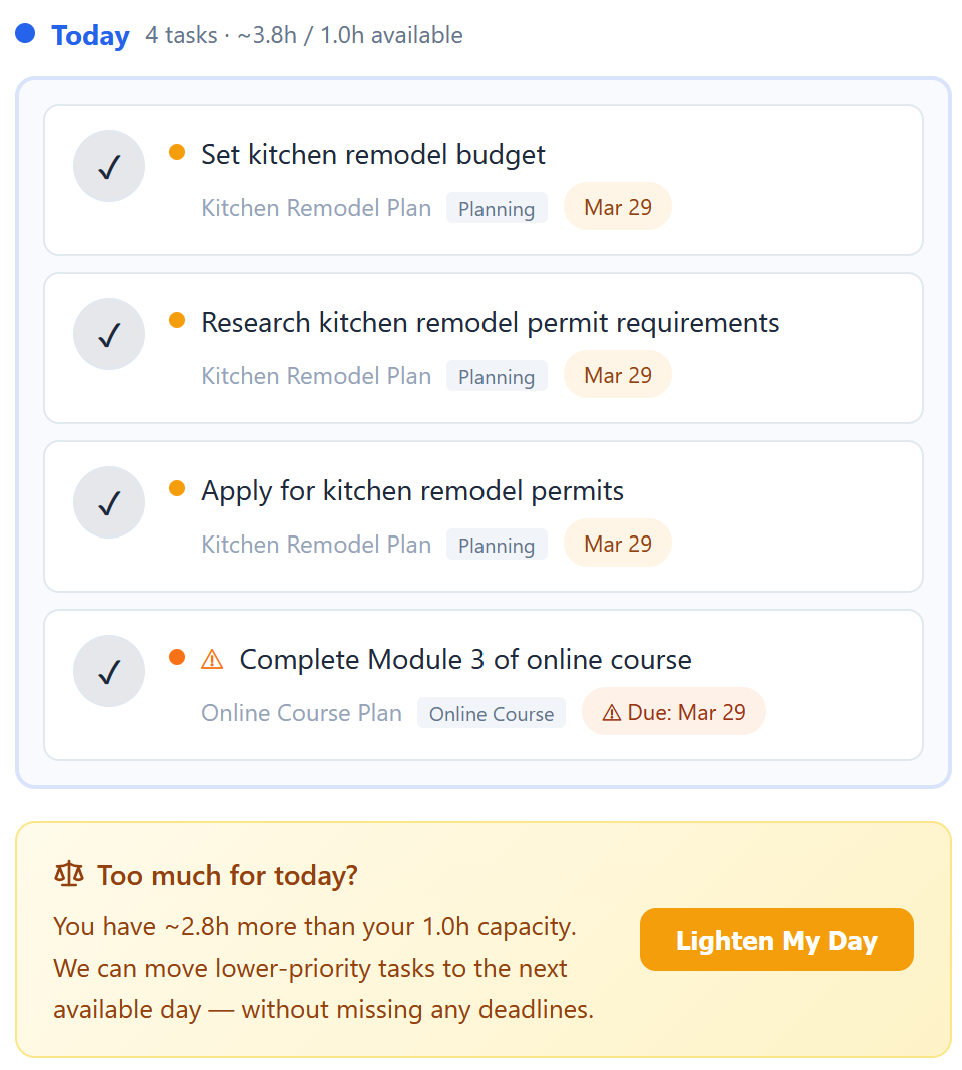Open the 'Mar 29' date badge on the budget task
Image resolution: width=962 pixels, height=1070 pixels.
coord(617,206)
